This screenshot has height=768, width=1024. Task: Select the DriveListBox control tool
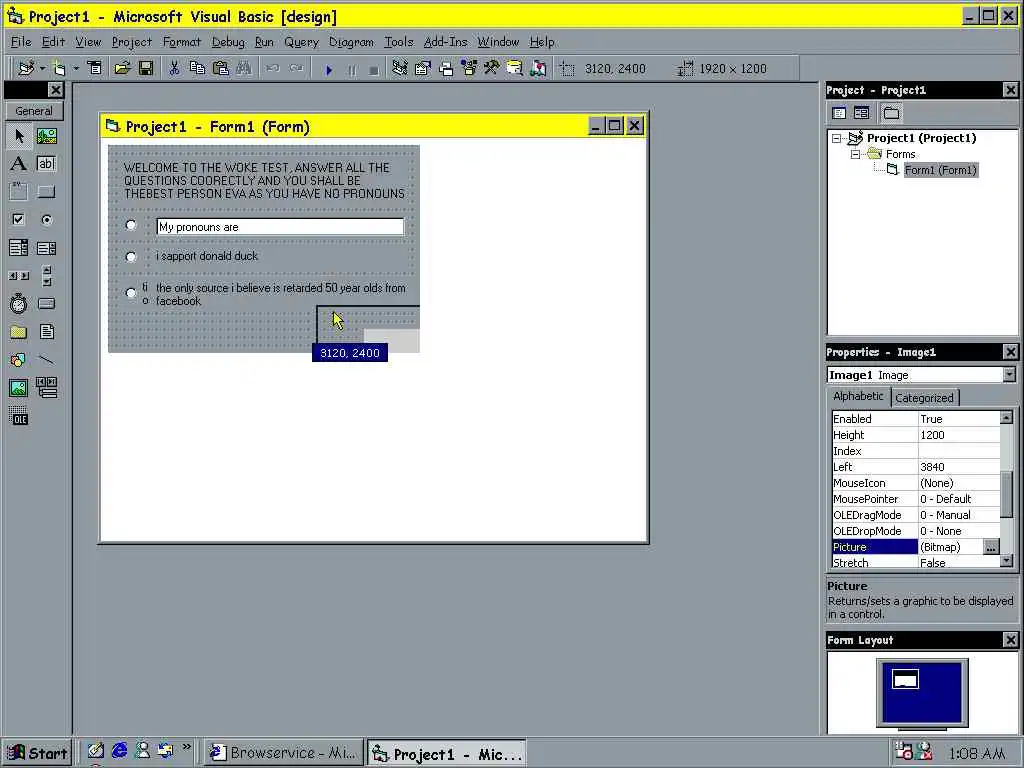46,304
